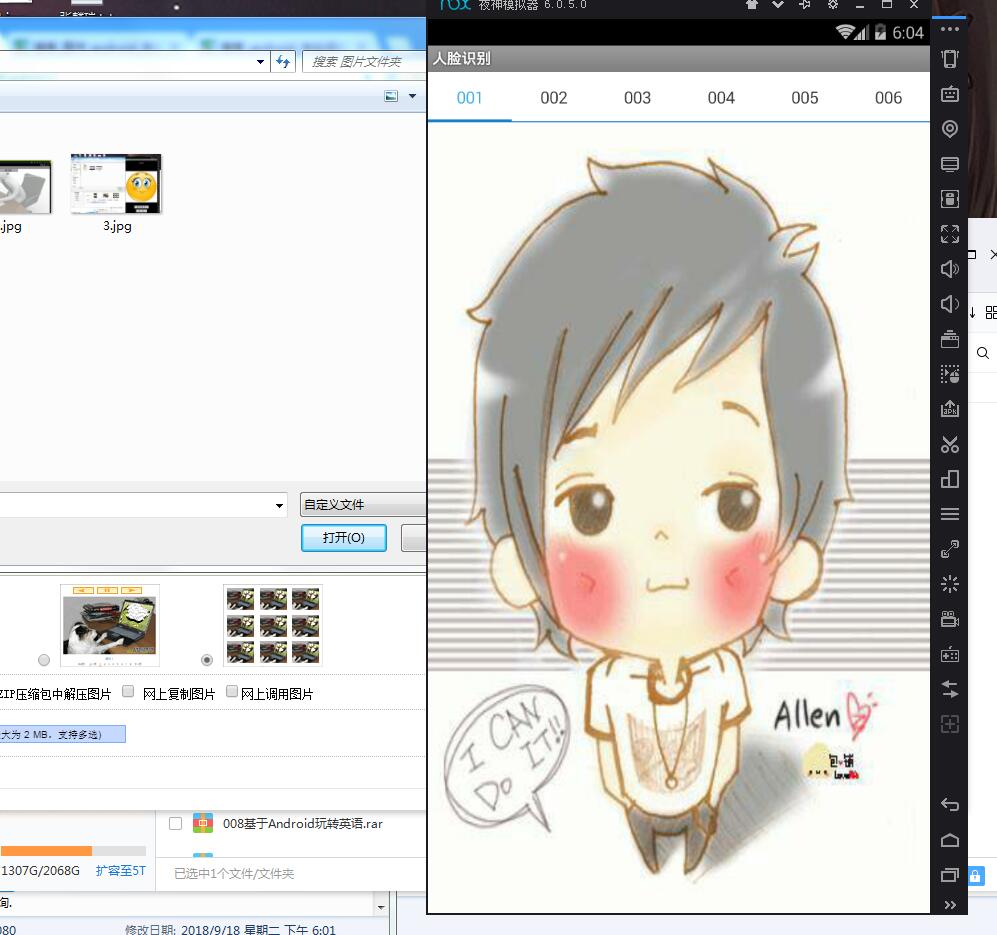Click the install APK icon

tap(950, 408)
